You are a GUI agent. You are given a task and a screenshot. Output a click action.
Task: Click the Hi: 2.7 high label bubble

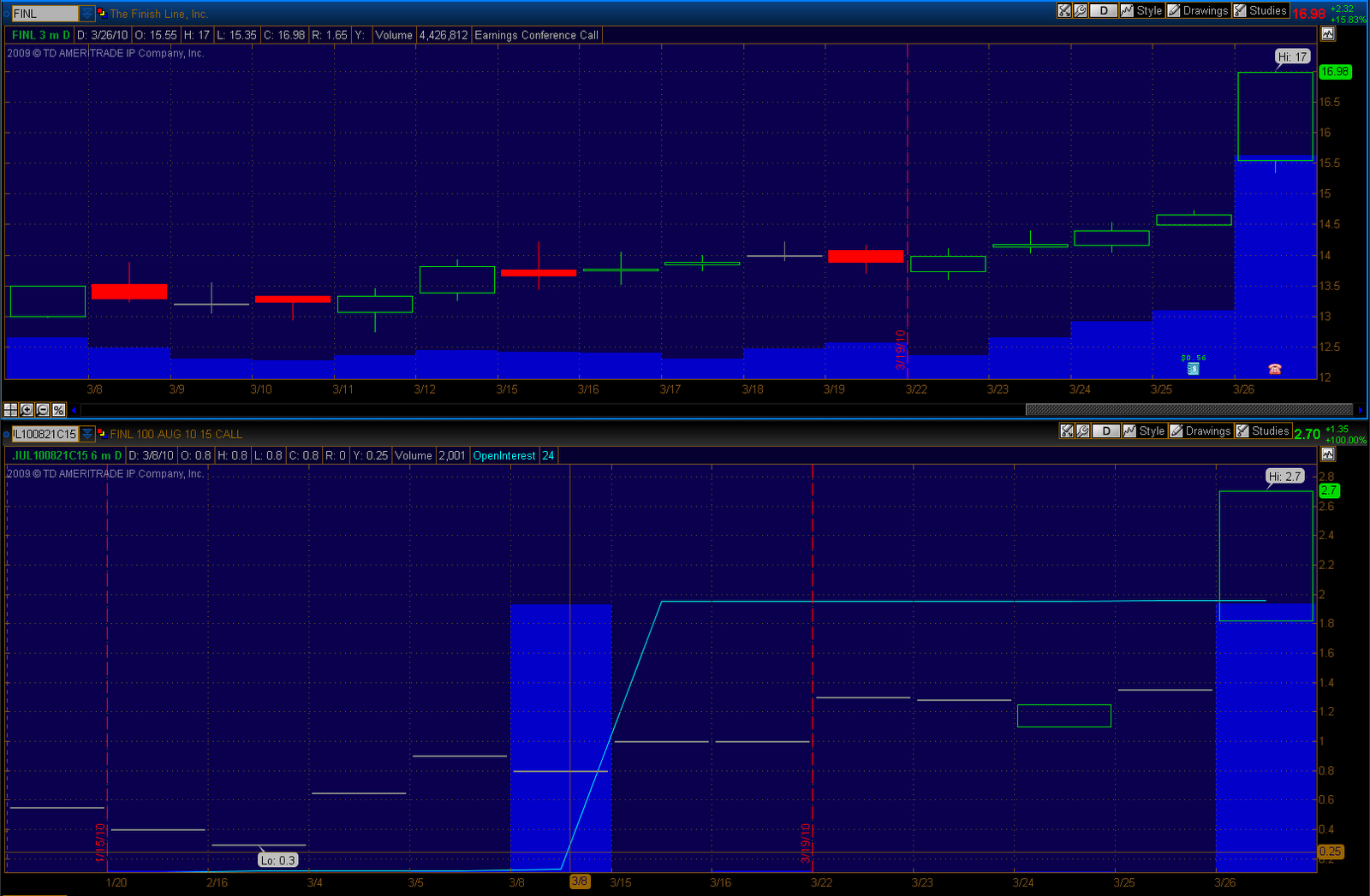(1285, 477)
